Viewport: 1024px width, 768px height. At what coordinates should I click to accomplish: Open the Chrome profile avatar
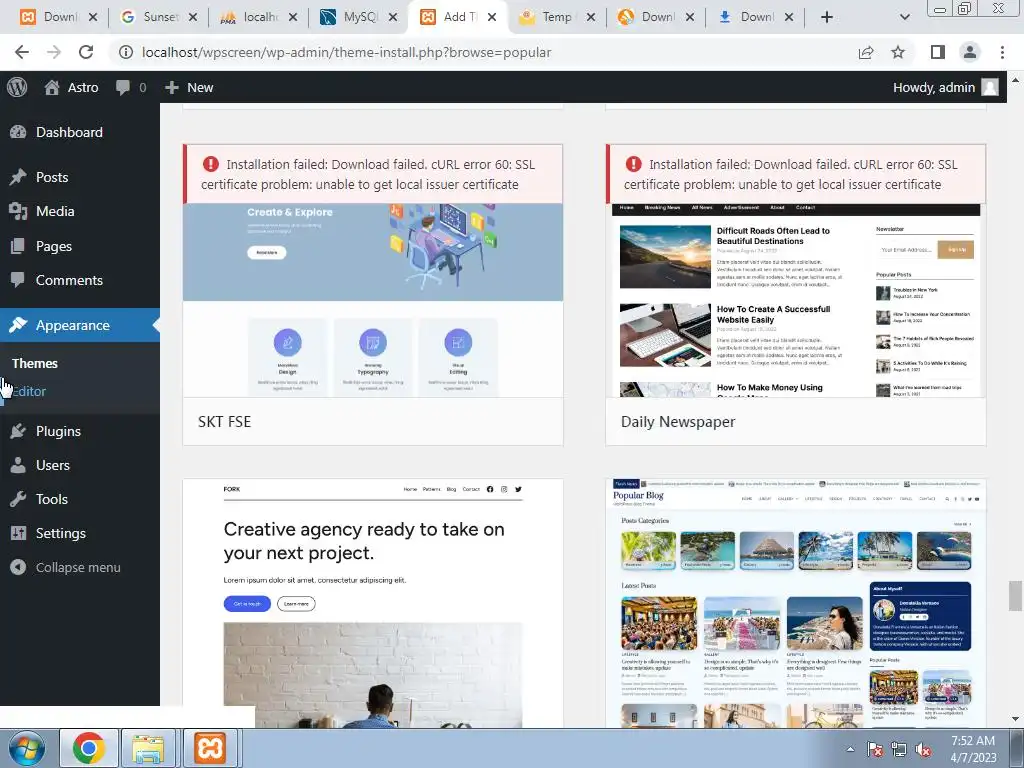[x=970, y=52]
